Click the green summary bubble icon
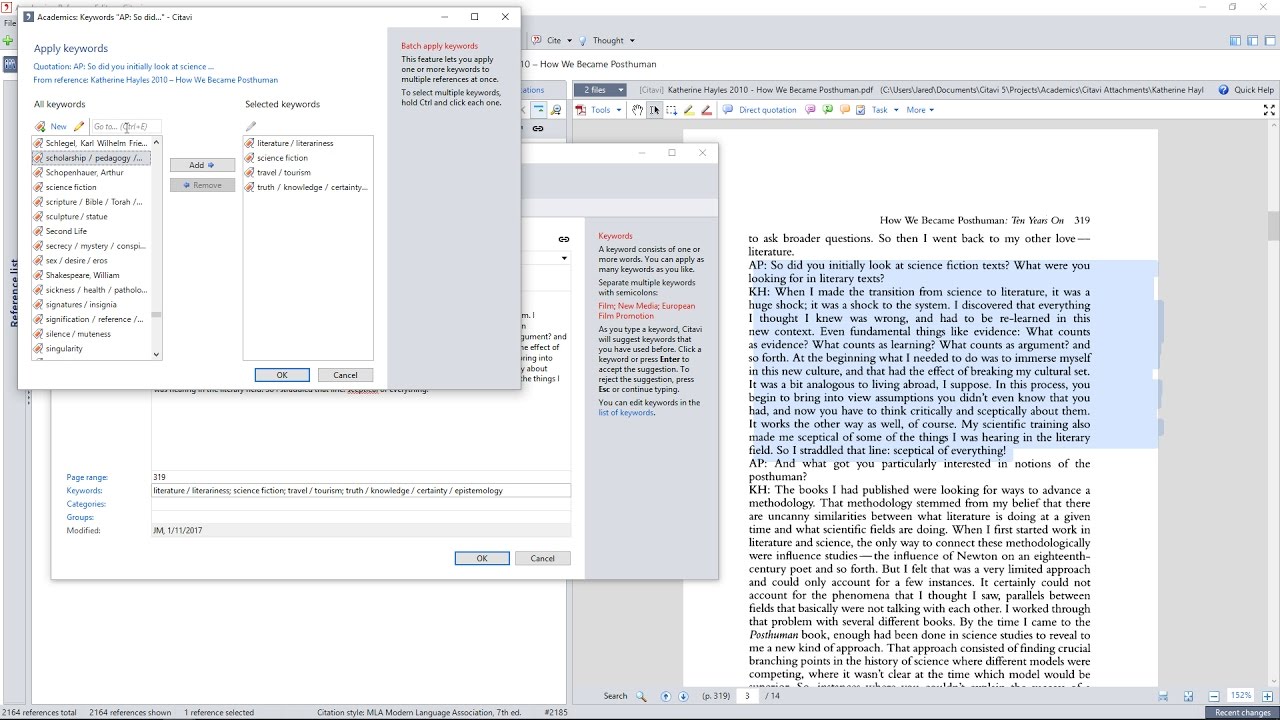Viewport: 1280px width, 720px height. coord(828,110)
